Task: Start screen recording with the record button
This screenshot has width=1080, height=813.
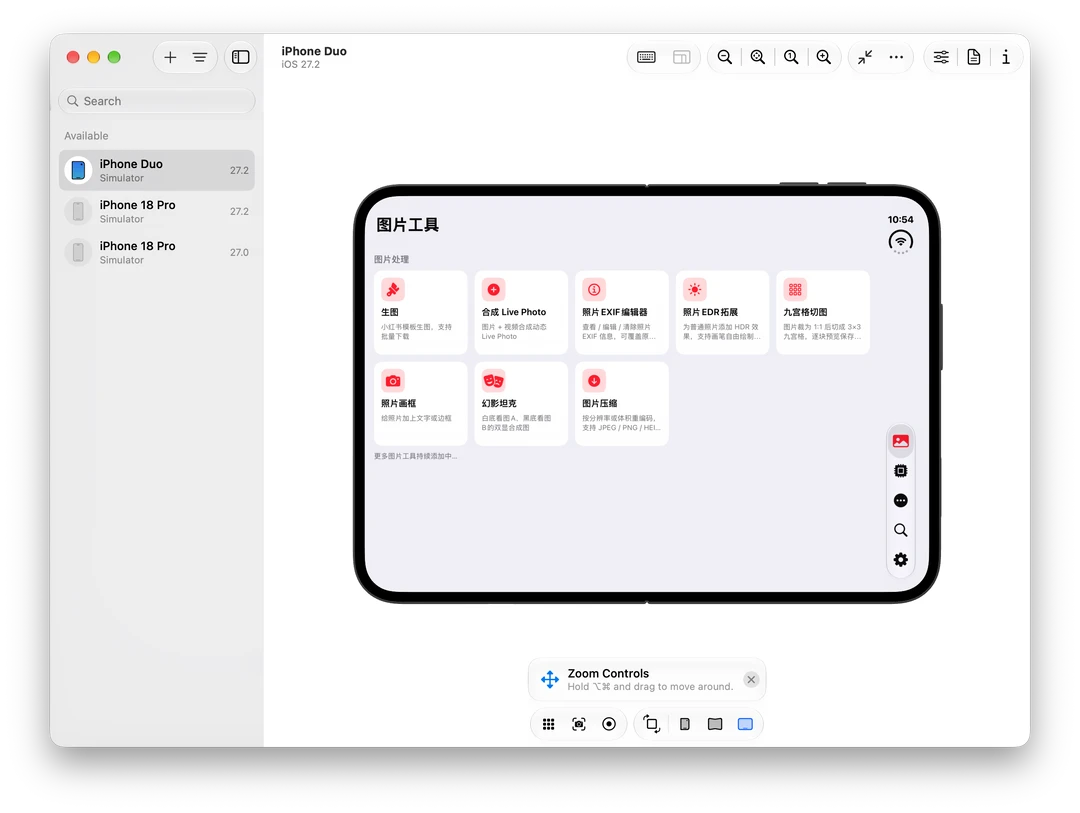Action: (x=609, y=724)
